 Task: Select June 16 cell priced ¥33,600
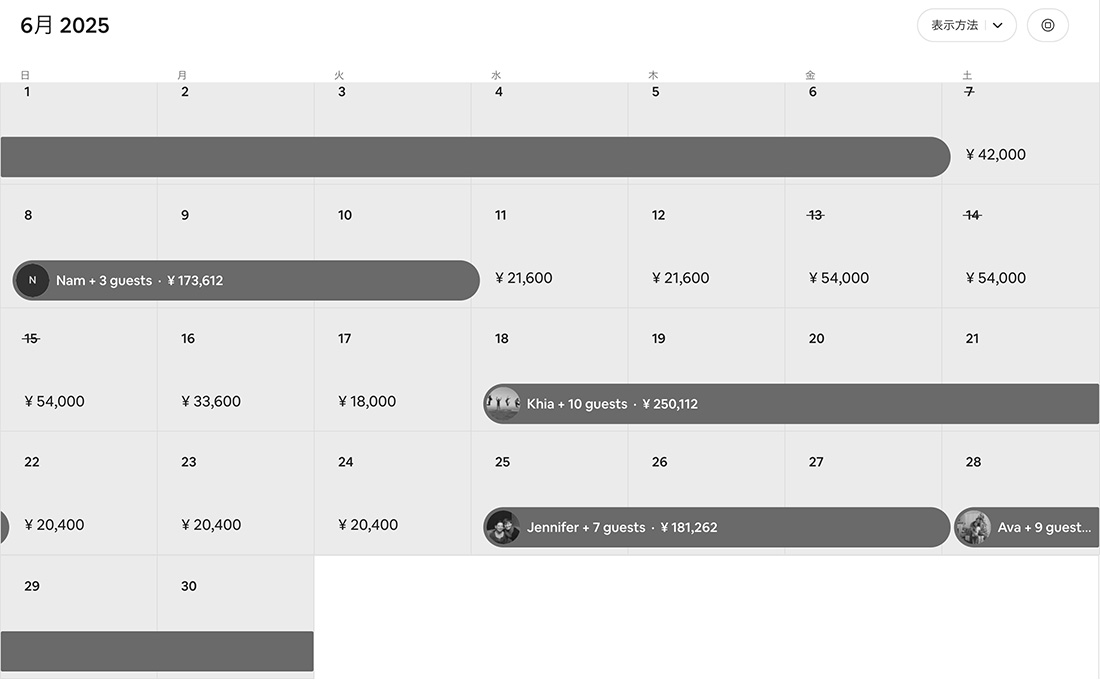click(236, 370)
